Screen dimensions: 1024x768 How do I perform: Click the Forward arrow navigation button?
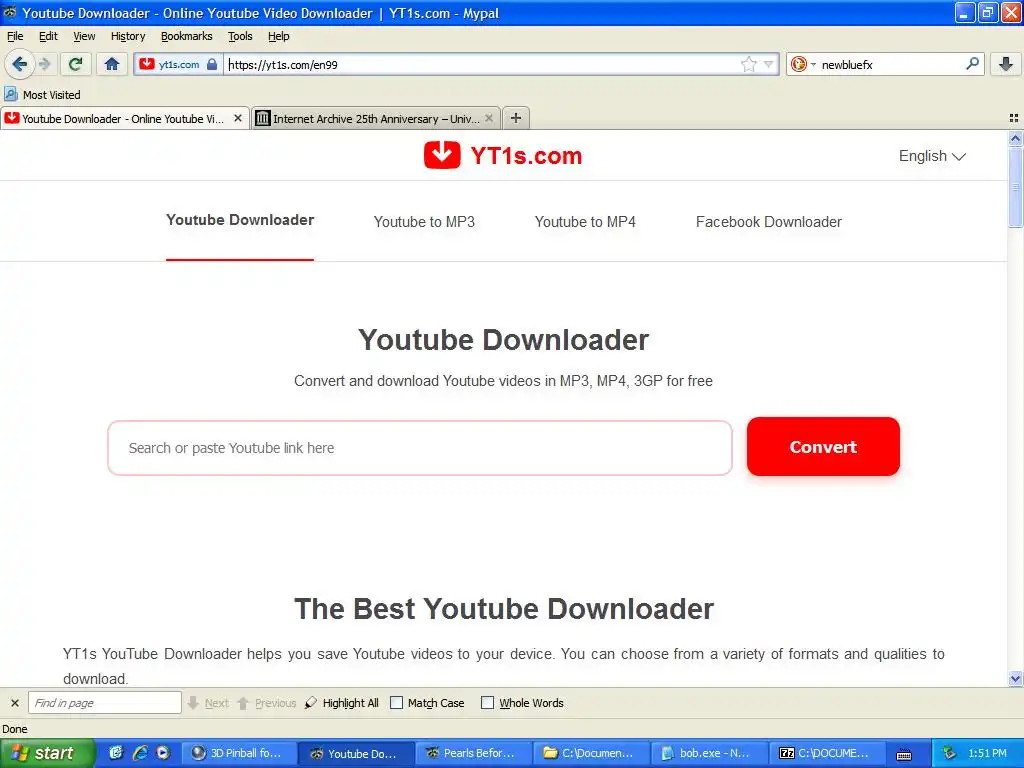tap(44, 64)
